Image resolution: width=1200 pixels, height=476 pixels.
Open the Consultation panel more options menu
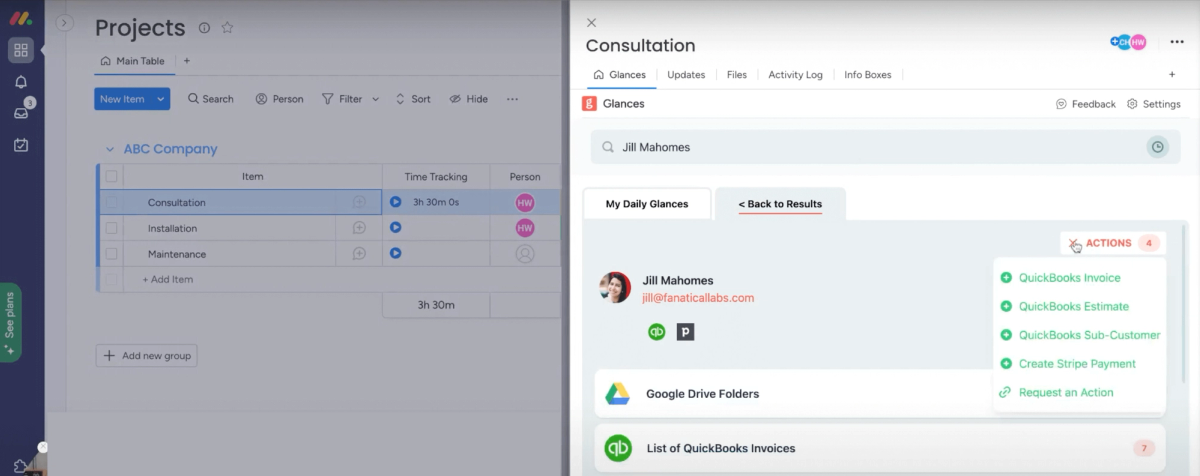(x=1176, y=42)
